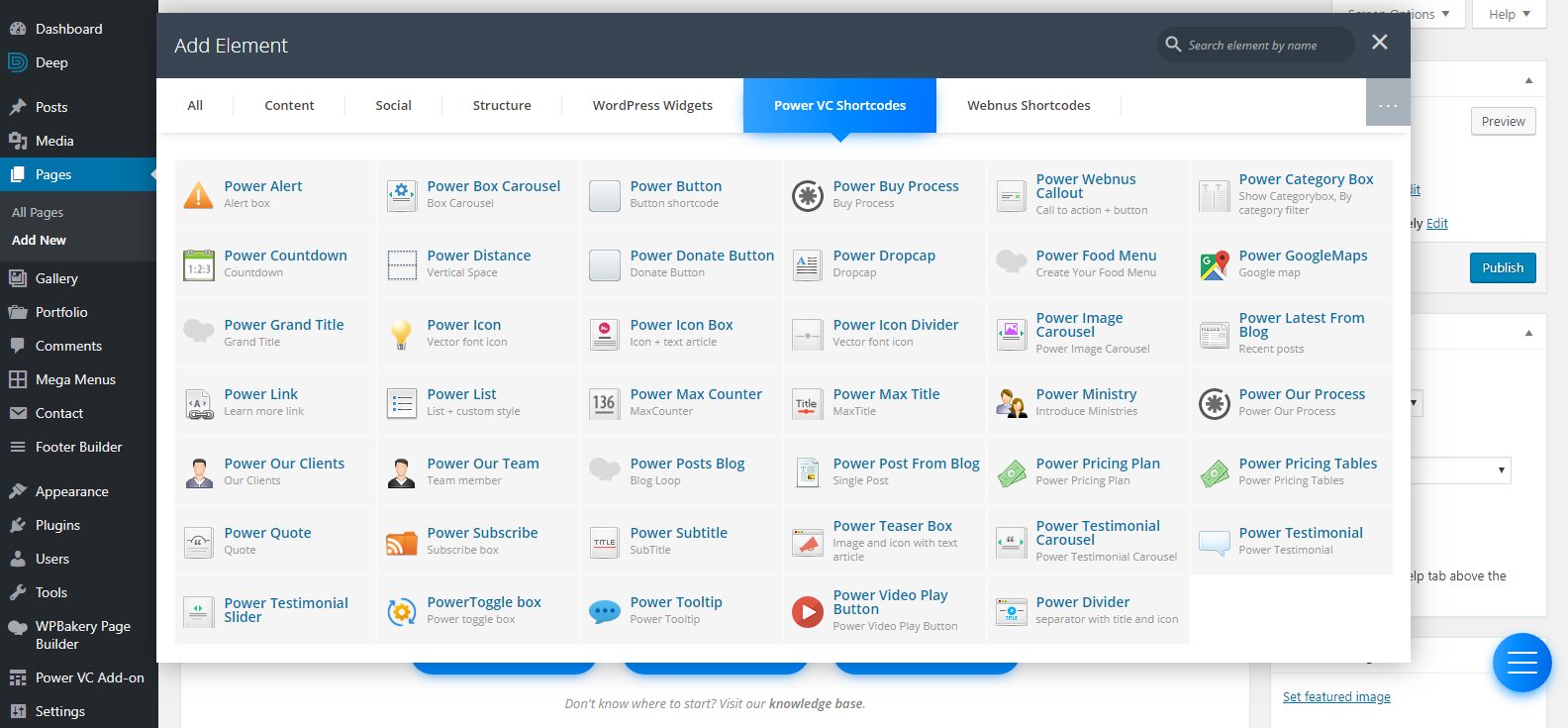
Task: Click the Power Video Play Button icon
Action: pyautogui.click(x=808, y=611)
